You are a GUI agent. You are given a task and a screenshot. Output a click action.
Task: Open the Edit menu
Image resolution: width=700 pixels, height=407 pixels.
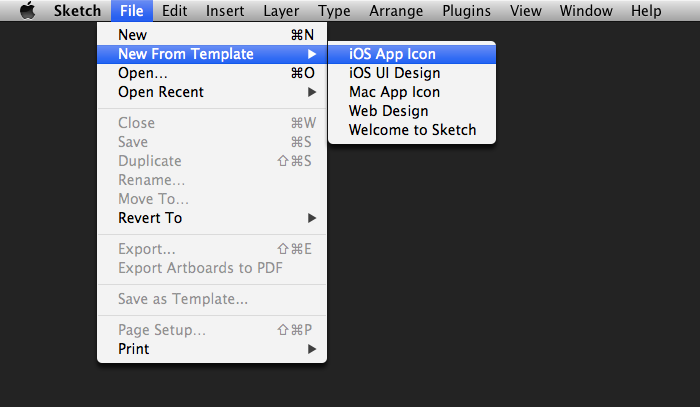(x=174, y=10)
